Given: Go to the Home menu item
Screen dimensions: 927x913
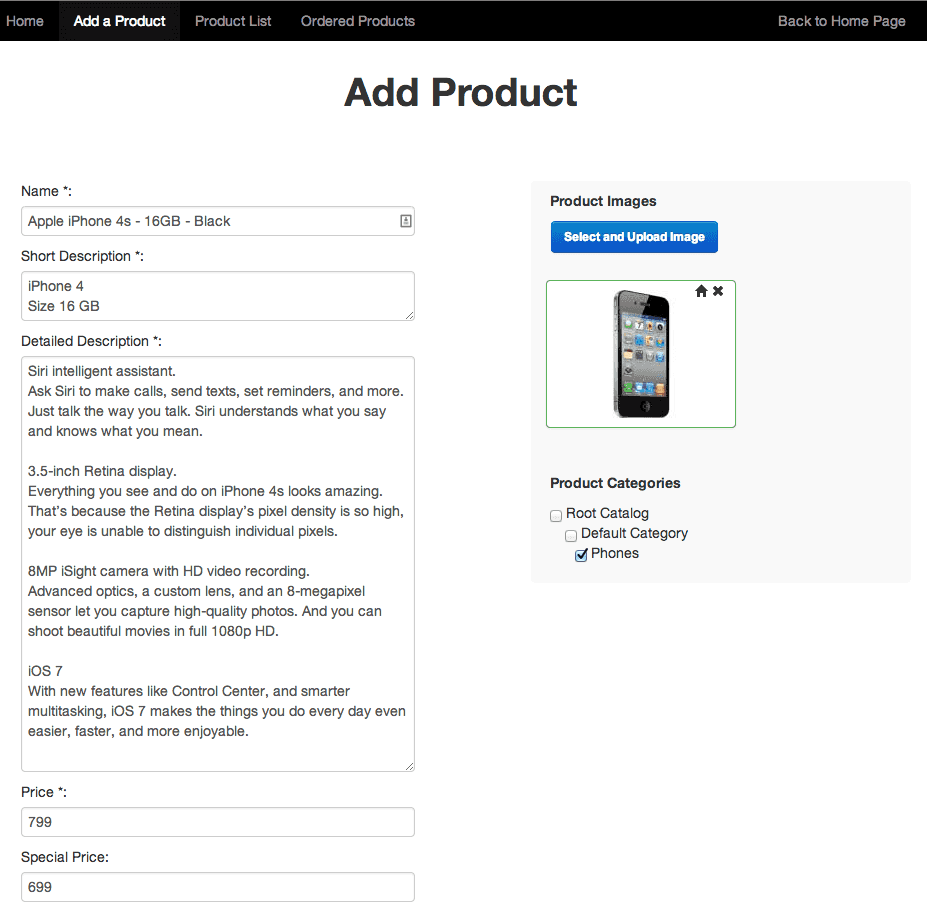Looking at the screenshot, I should click(x=25, y=21).
